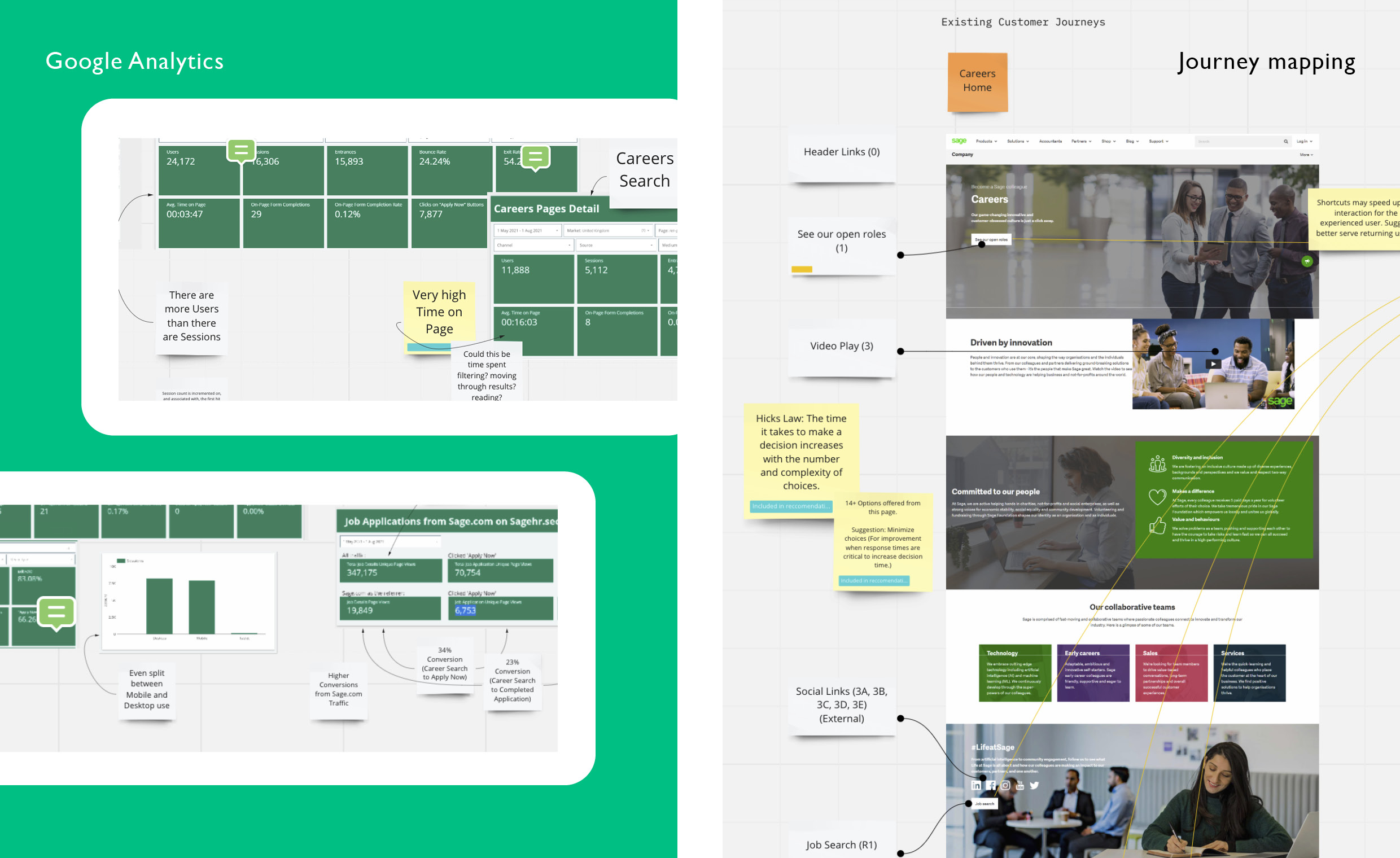
Task: Click the YouTube social icon
Action: pyautogui.click(x=1020, y=785)
